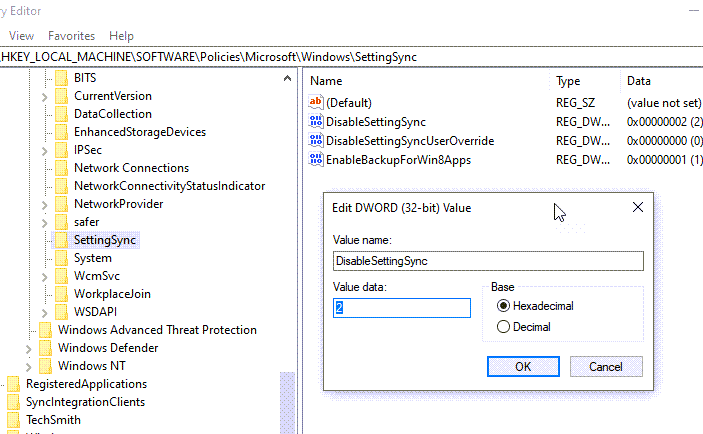Image resolution: width=703 pixels, height=434 pixels.
Task: Click the DisableSettingSync DWORD value icon
Action: point(317,122)
